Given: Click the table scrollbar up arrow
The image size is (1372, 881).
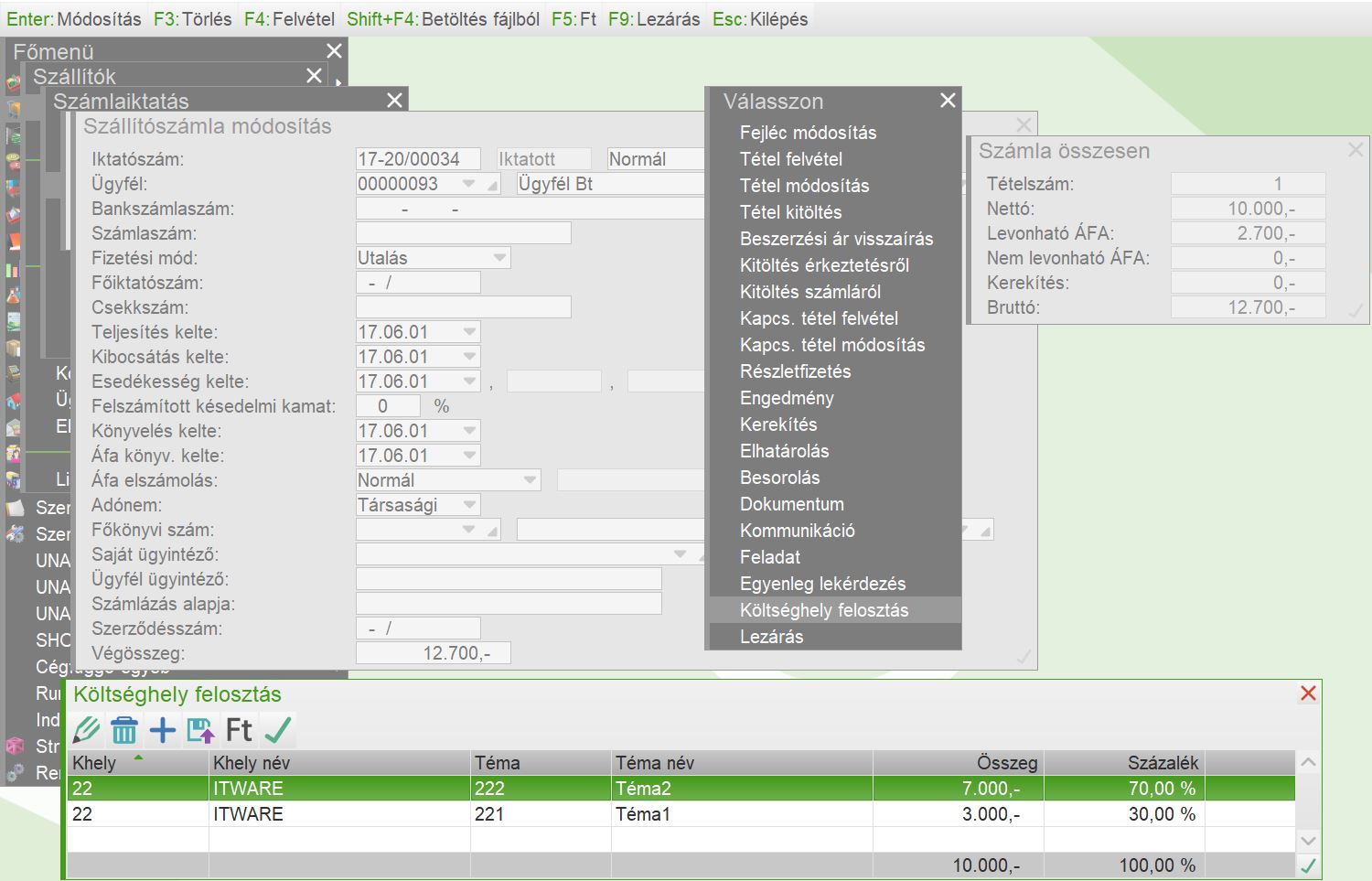Looking at the screenshot, I should 1309,762.
